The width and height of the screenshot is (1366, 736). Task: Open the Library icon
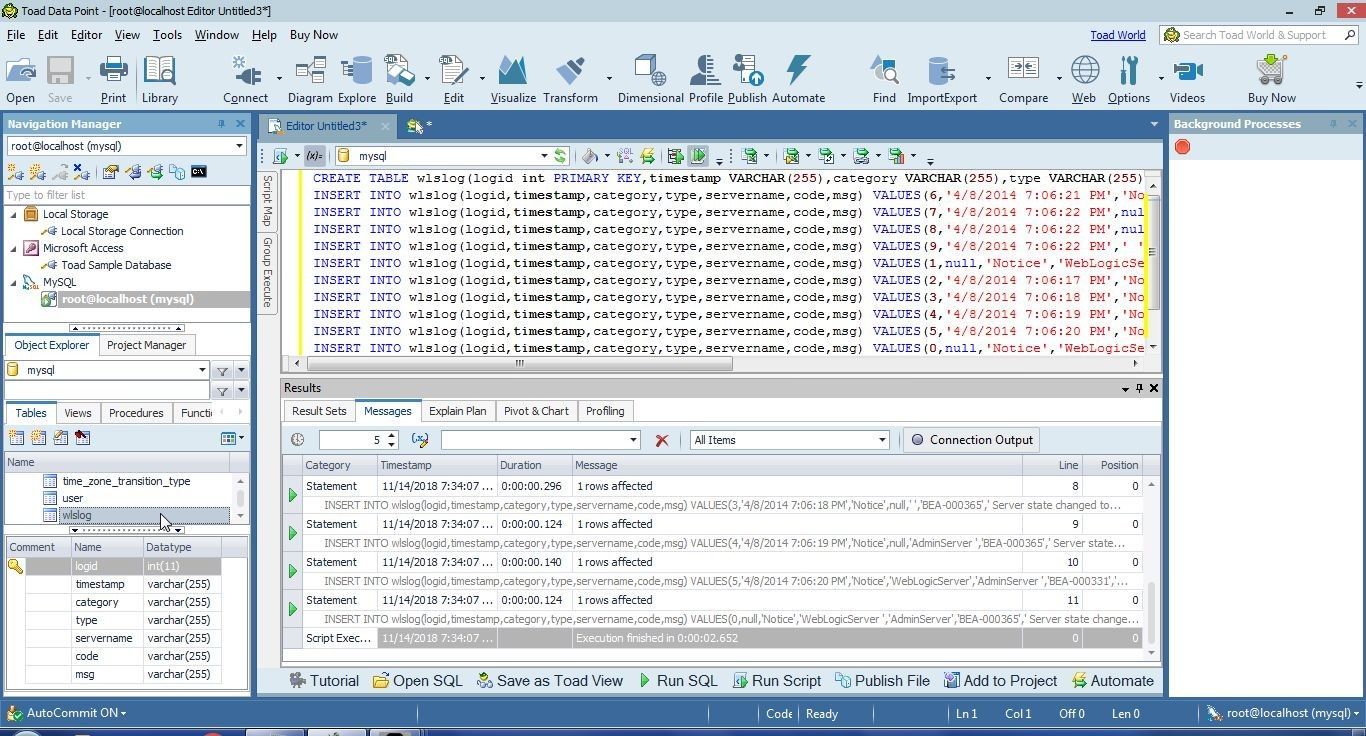(x=159, y=79)
